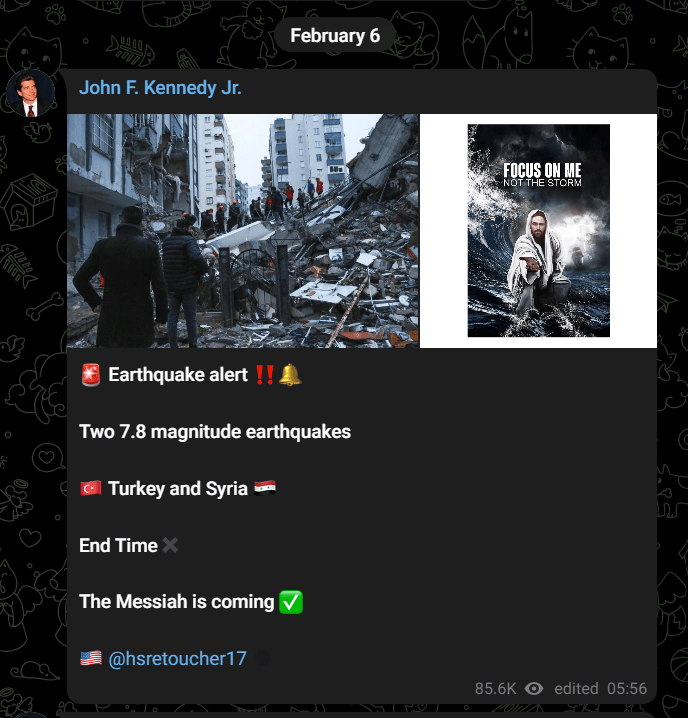Click The Messiah is coming text

(176, 601)
